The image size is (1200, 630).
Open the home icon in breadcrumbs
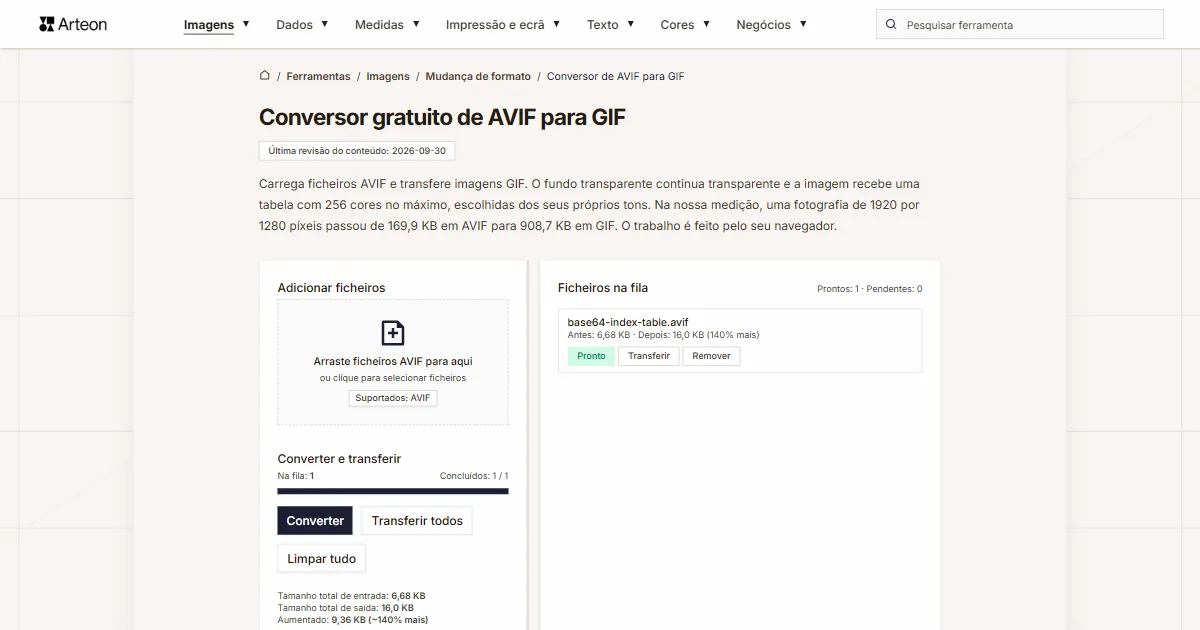click(265, 76)
